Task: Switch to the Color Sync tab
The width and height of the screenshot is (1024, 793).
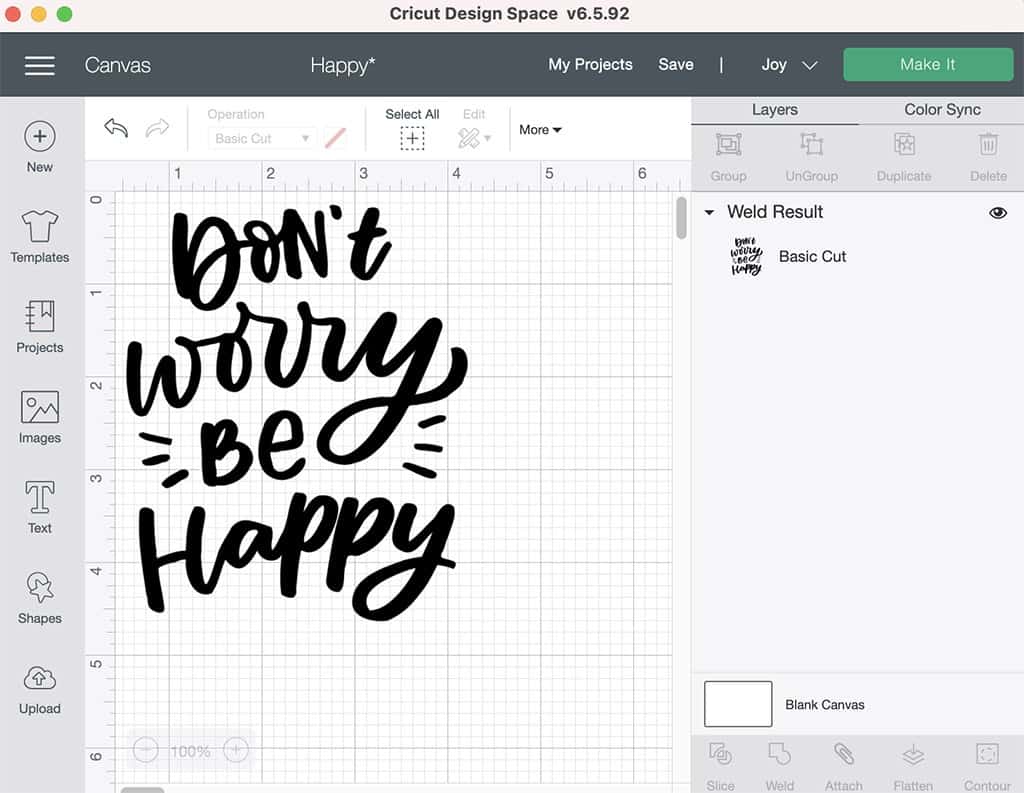Action: pos(942,110)
